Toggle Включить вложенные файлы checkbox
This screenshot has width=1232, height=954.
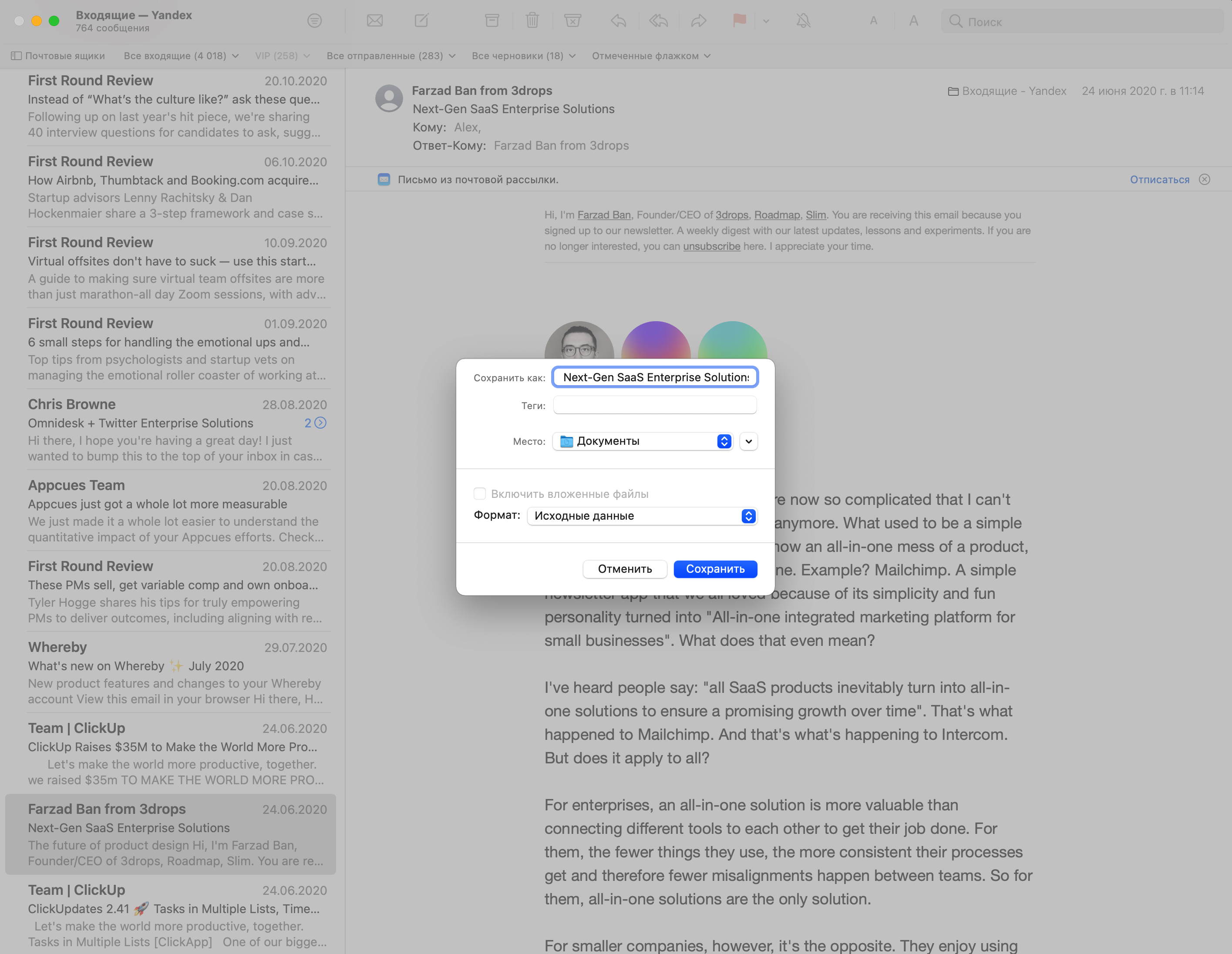click(x=479, y=494)
